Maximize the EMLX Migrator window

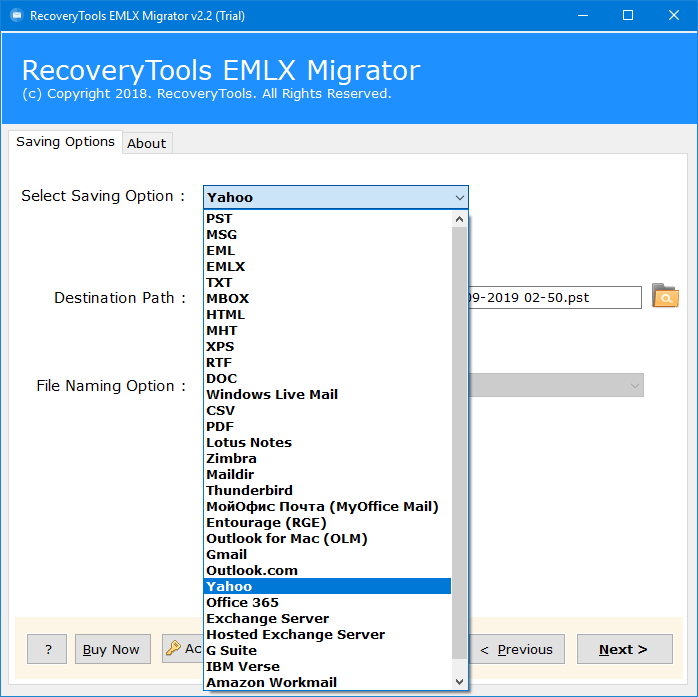(628, 16)
